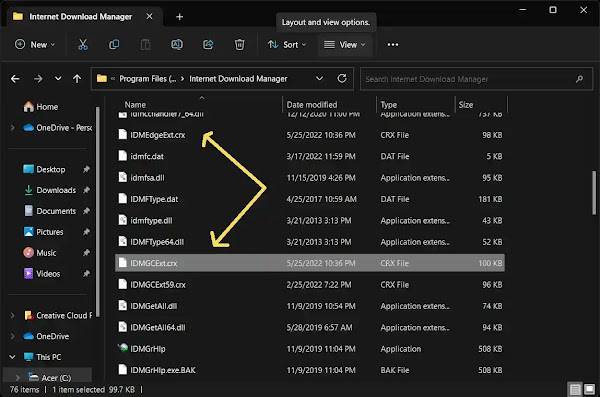Expand the Creative Cloud Files node
The height and width of the screenshot is (397, 600).
13,315
